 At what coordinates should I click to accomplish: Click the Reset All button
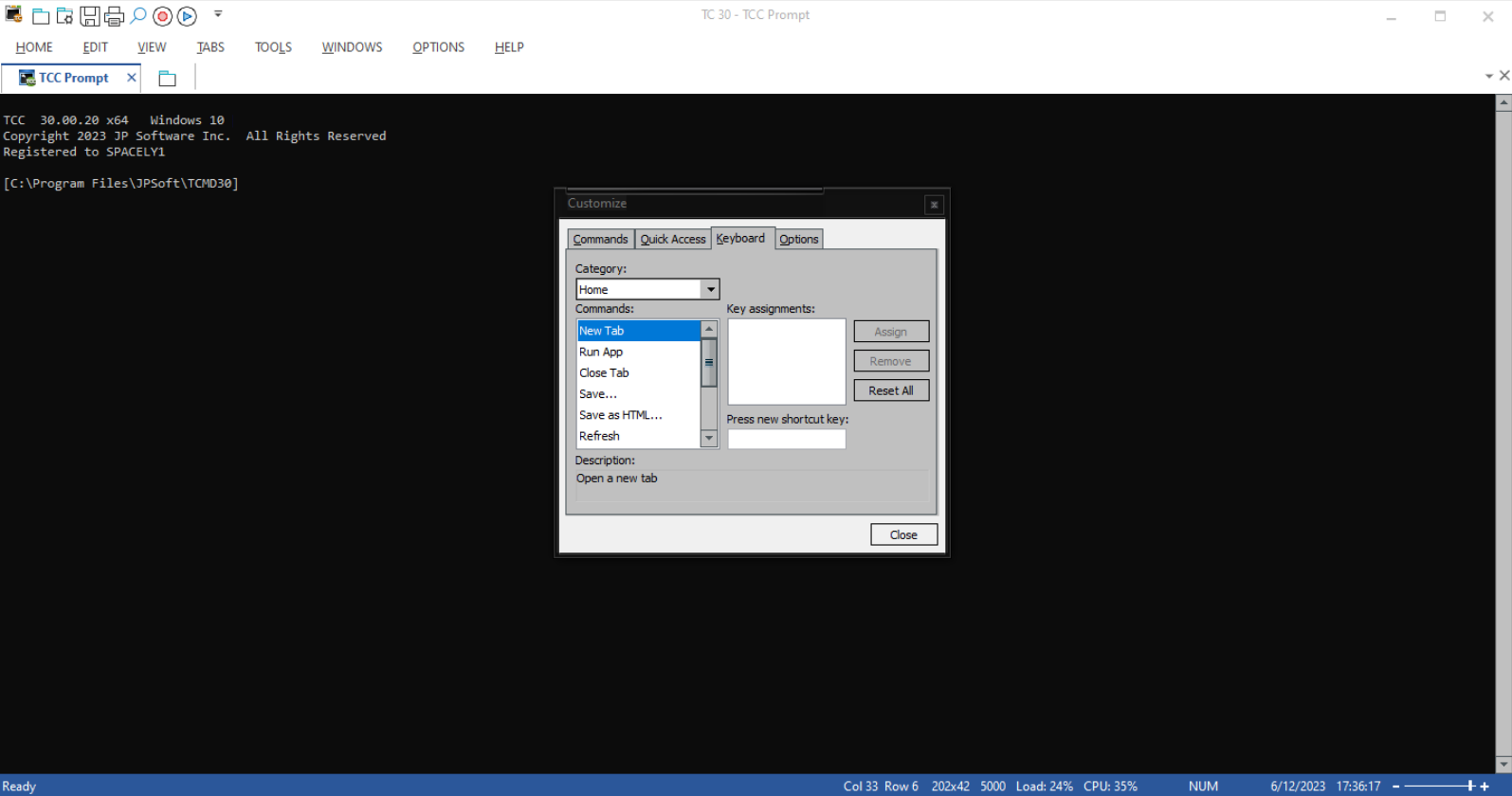click(891, 390)
